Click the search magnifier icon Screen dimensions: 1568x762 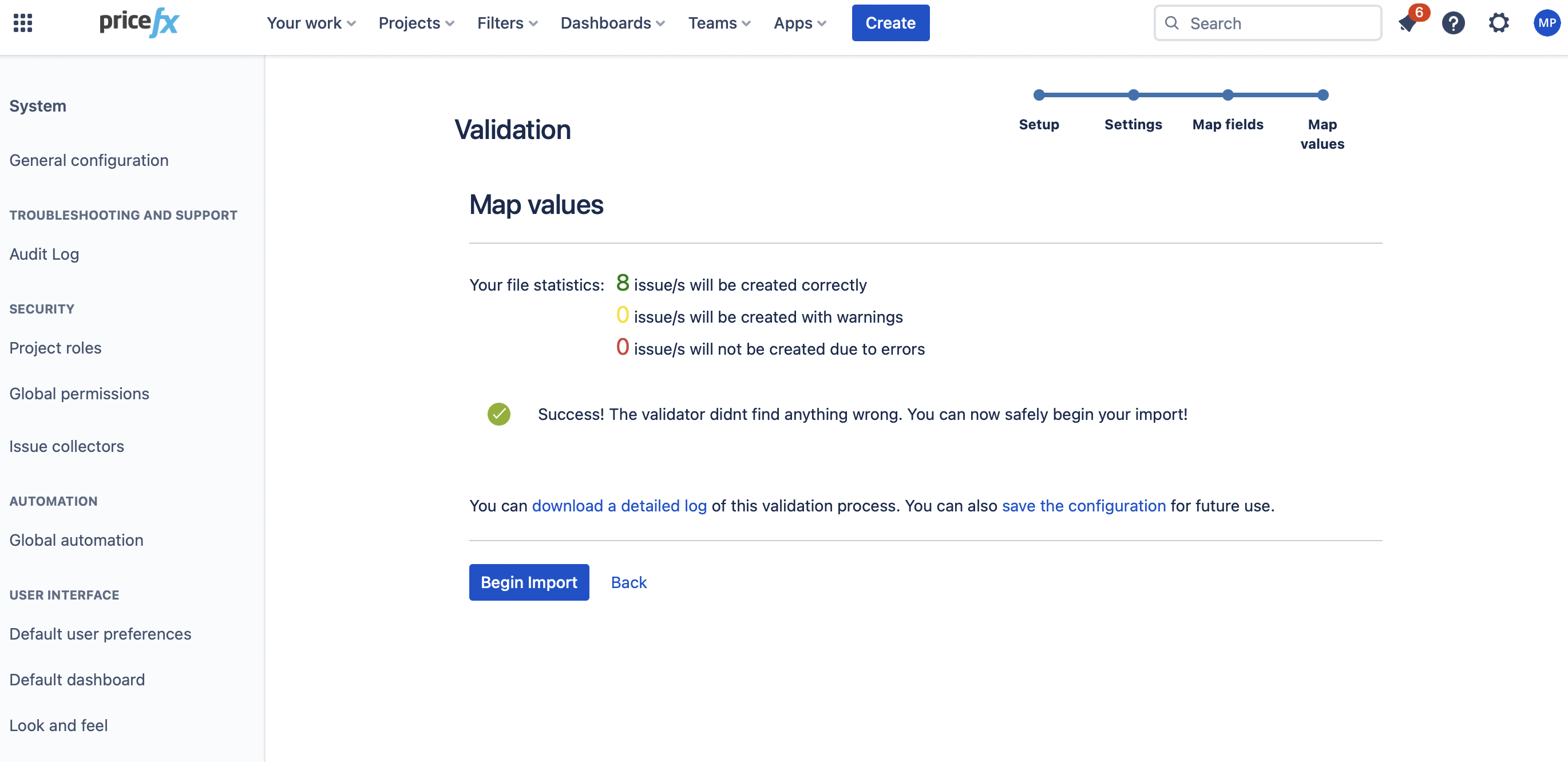[x=1172, y=23]
